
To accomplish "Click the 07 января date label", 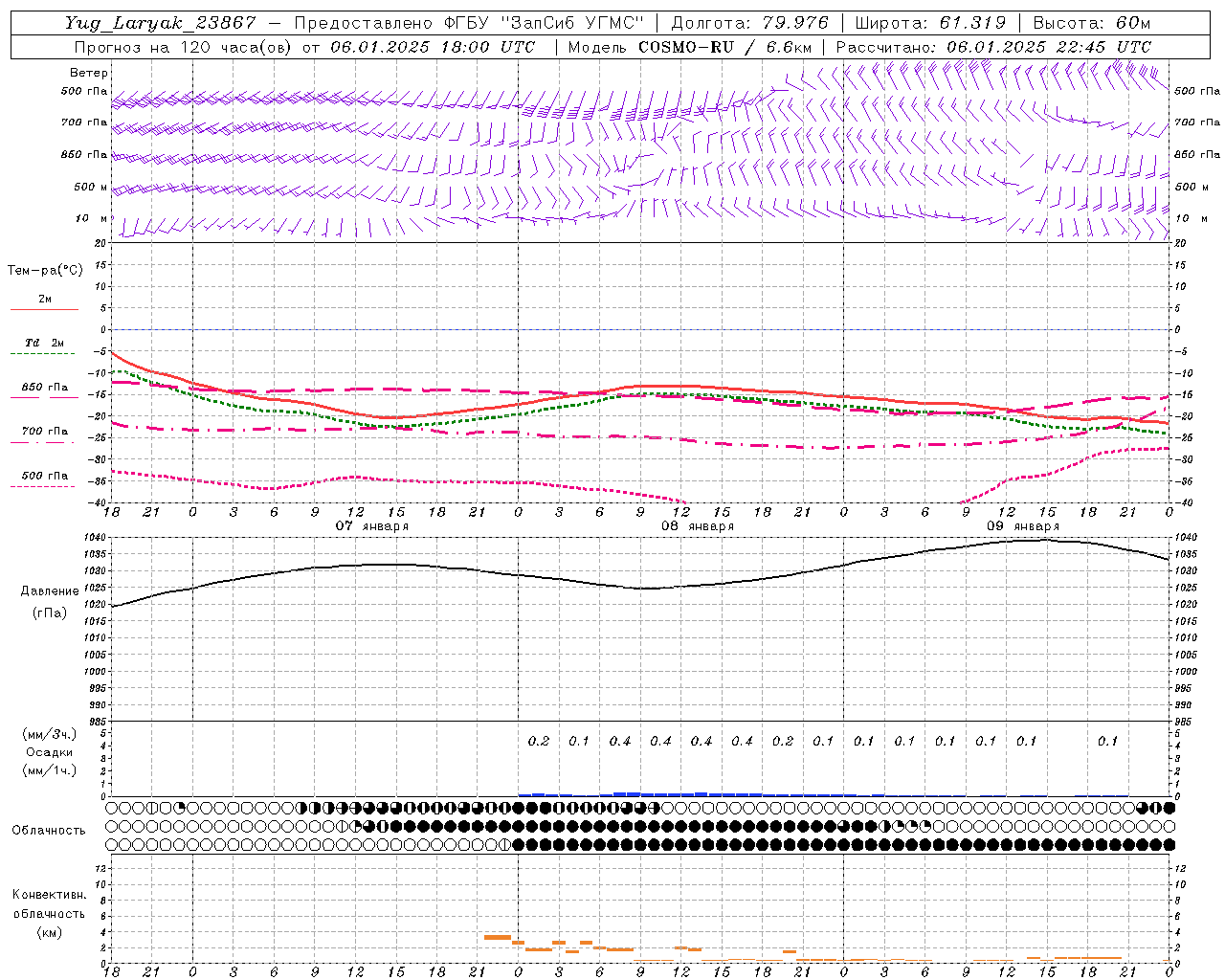I will (x=371, y=526).
